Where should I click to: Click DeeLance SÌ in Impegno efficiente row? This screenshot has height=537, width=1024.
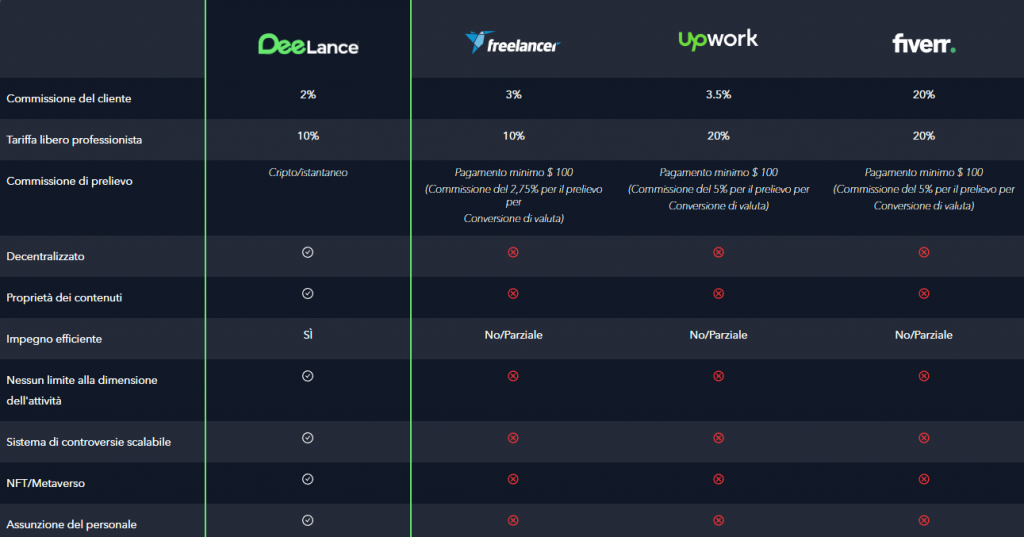pyautogui.click(x=308, y=334)
